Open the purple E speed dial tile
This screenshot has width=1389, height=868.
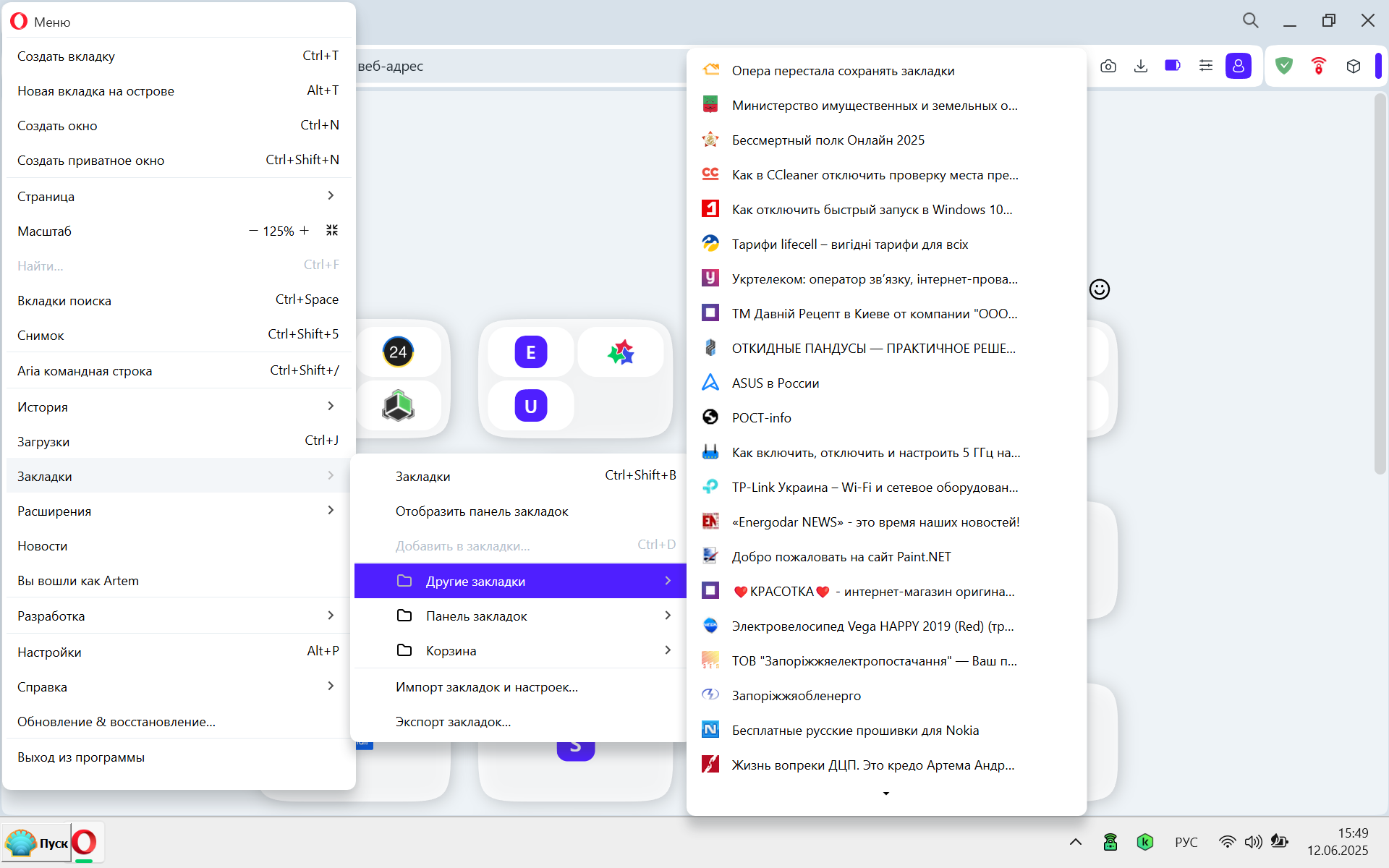tap(531, 352)
